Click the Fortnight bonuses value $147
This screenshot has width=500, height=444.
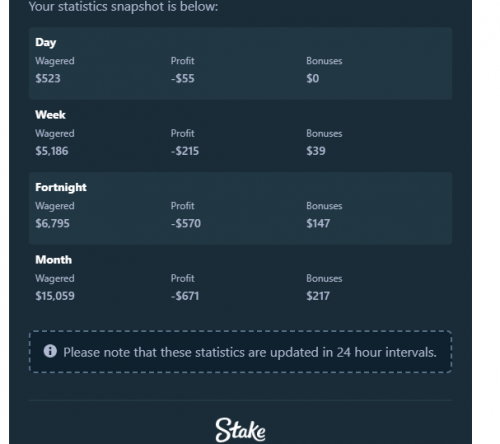318,223
